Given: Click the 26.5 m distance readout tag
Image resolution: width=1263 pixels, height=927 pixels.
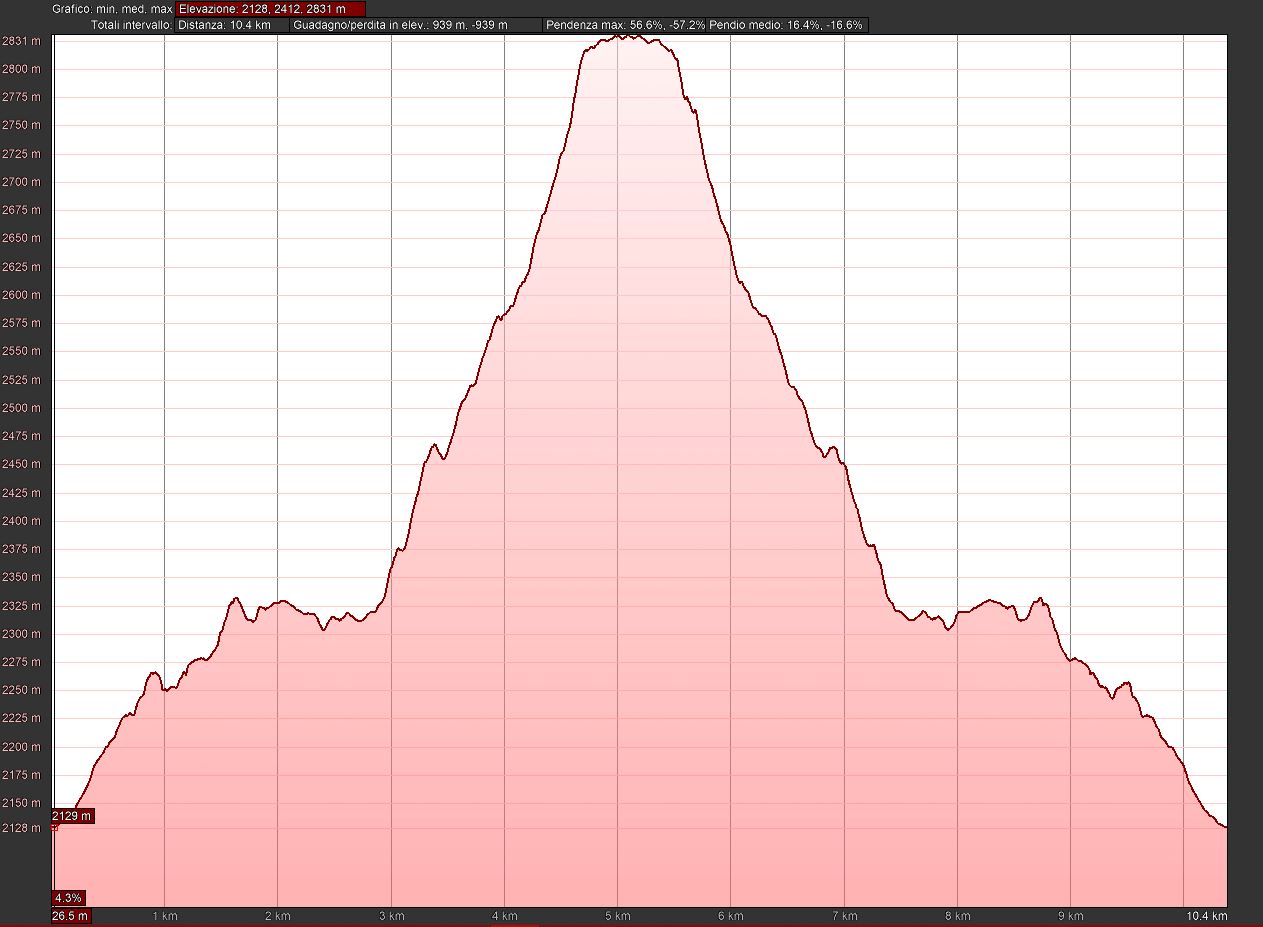Looking at the screenshot, I should pyautogui.click(x=71, y=916).
